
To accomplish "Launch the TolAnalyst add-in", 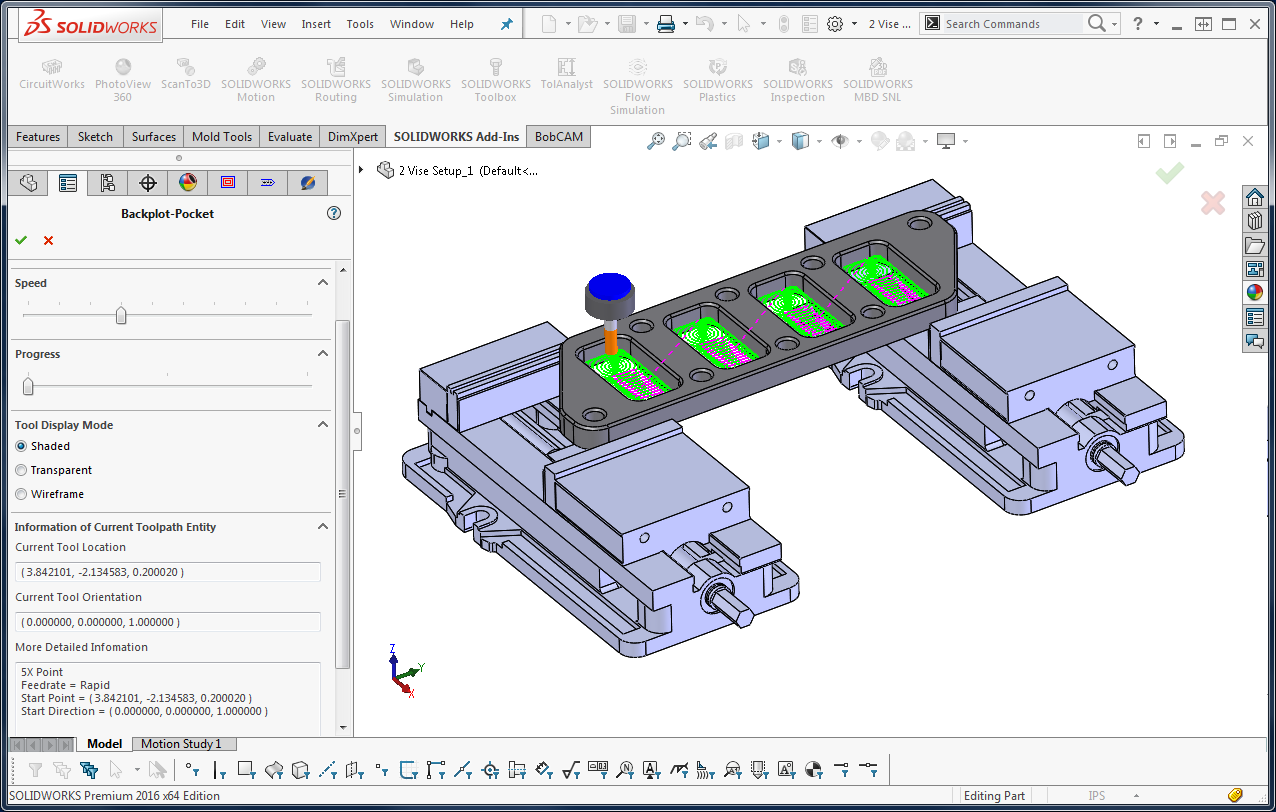I will pos(567,76).
